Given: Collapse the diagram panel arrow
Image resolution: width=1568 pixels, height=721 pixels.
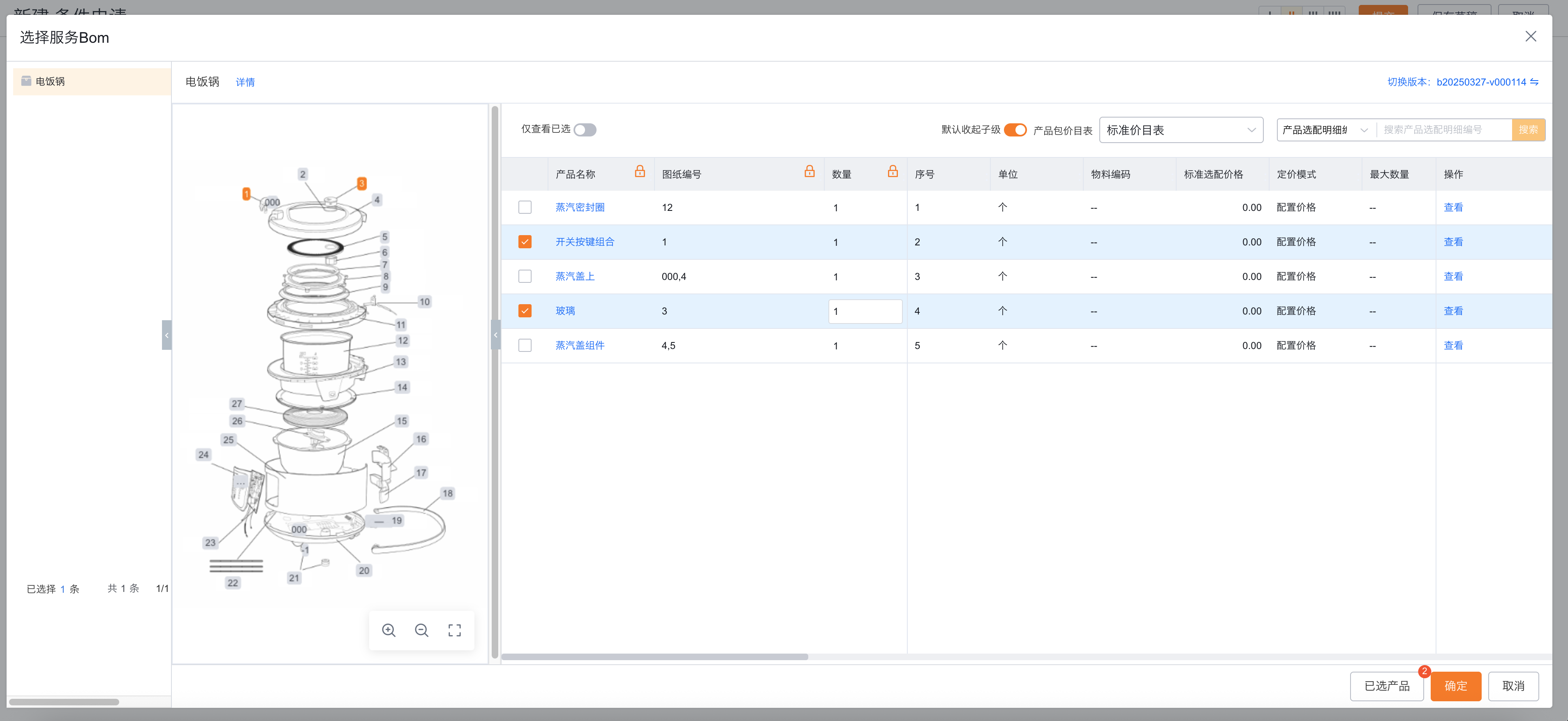Looking at the screenshot, I should pyautogui.click(x=495, y=335).
